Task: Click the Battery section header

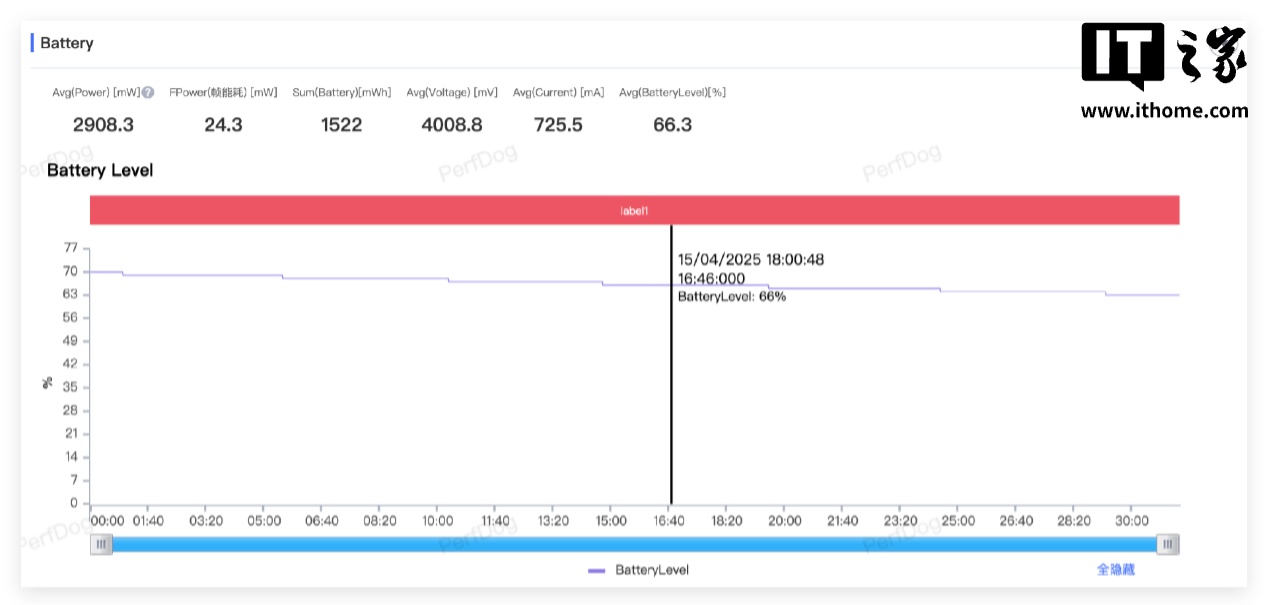Action: pos(67,43)
